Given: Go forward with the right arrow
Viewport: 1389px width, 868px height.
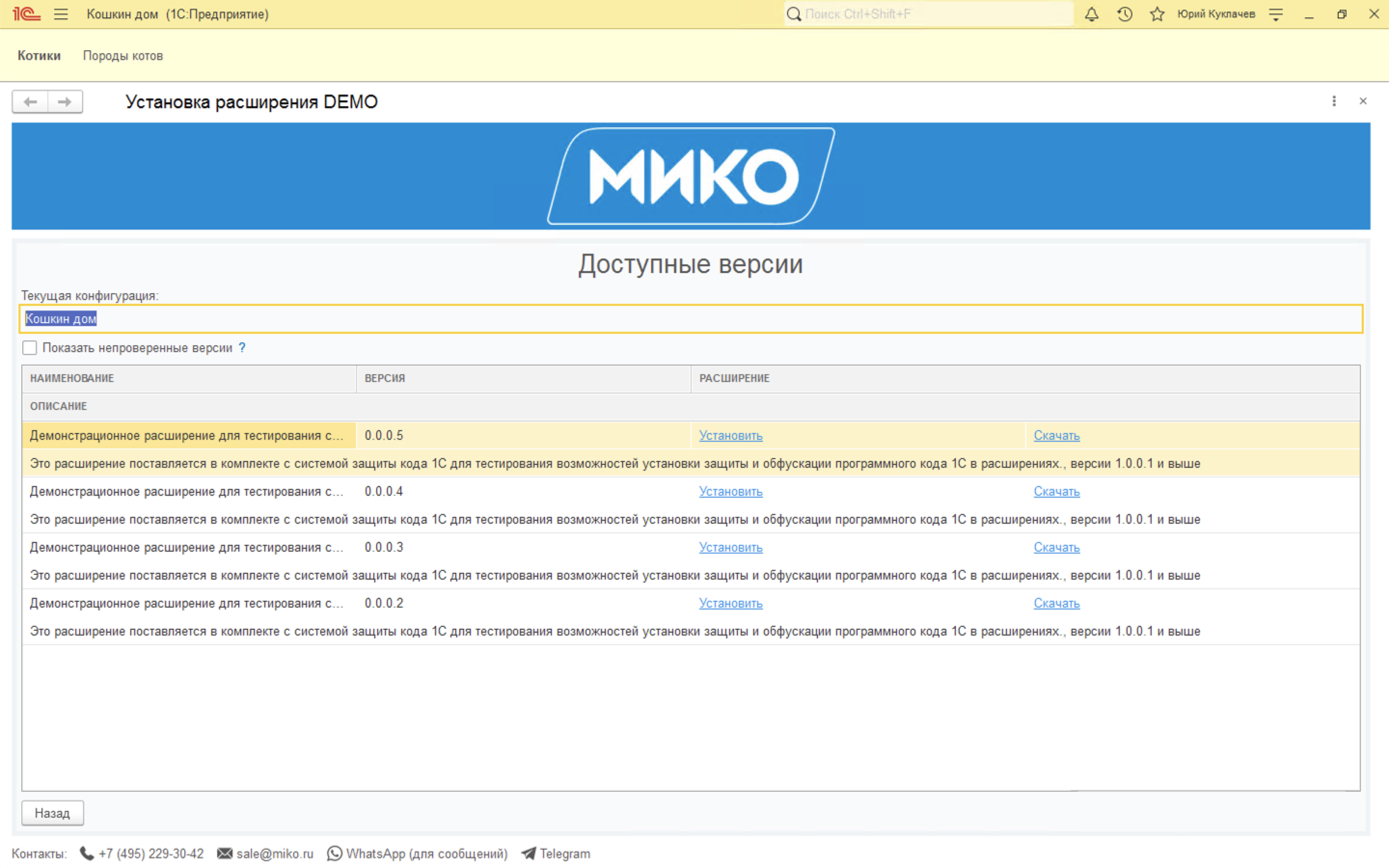Looking at the screenshot, I should click(65, 102).
